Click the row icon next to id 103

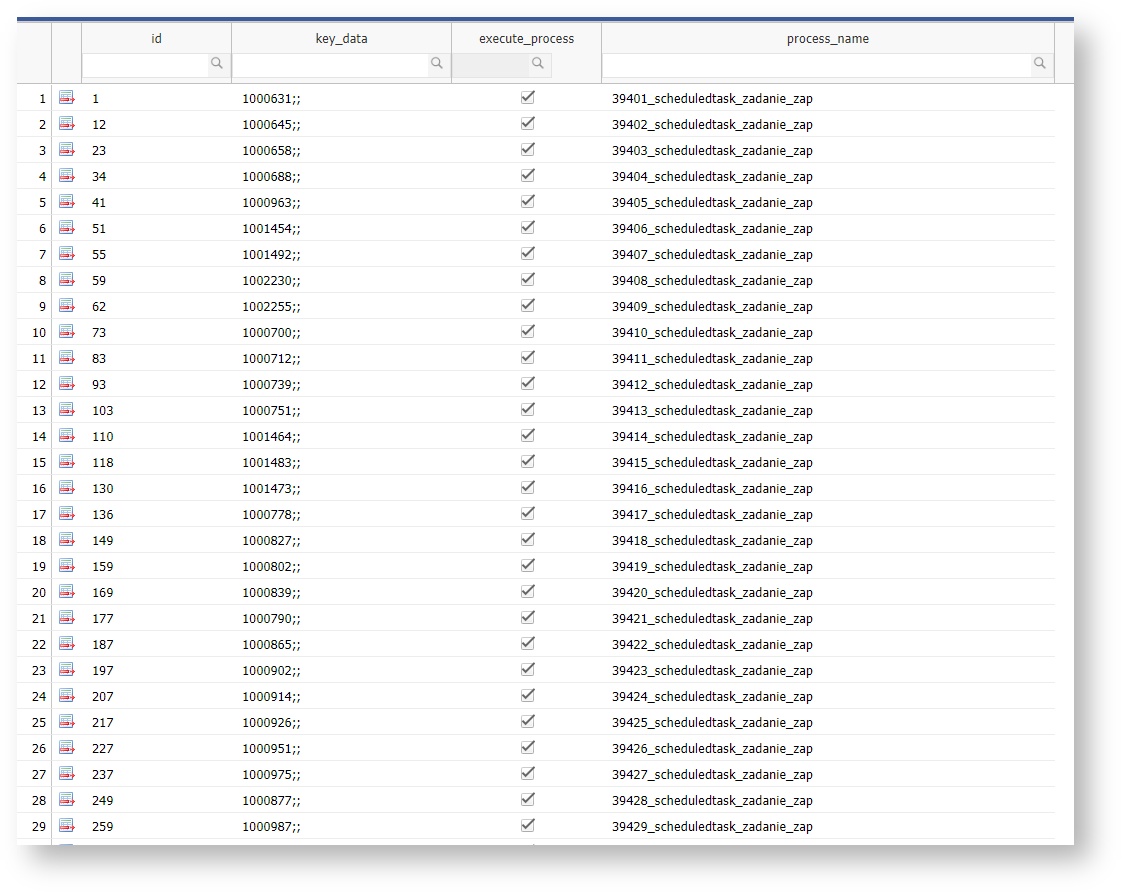click(x=67, y=410)
